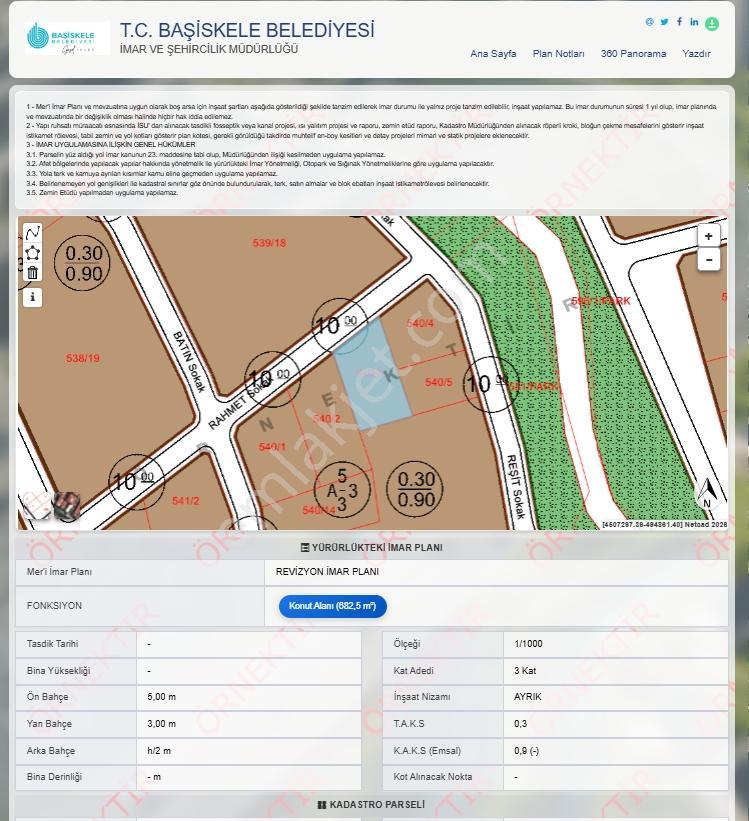Share via the LinkedIn icon

pos(694,22)
